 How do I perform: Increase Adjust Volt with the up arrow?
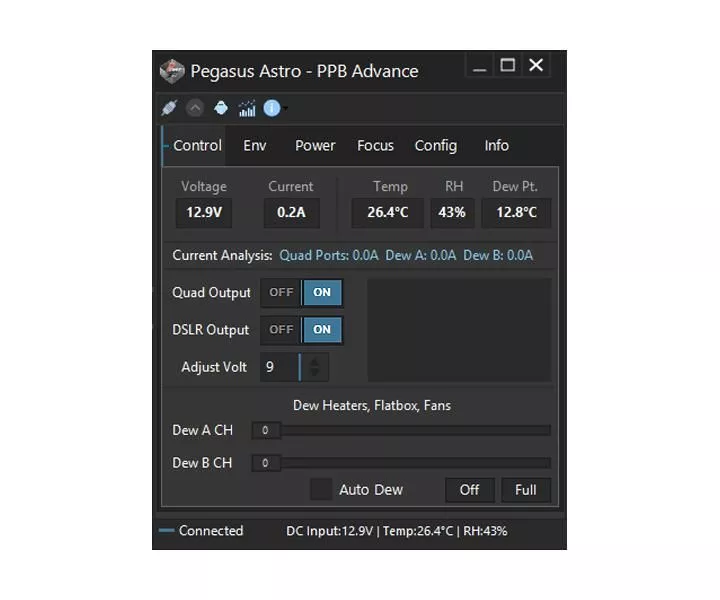[315, 362]
